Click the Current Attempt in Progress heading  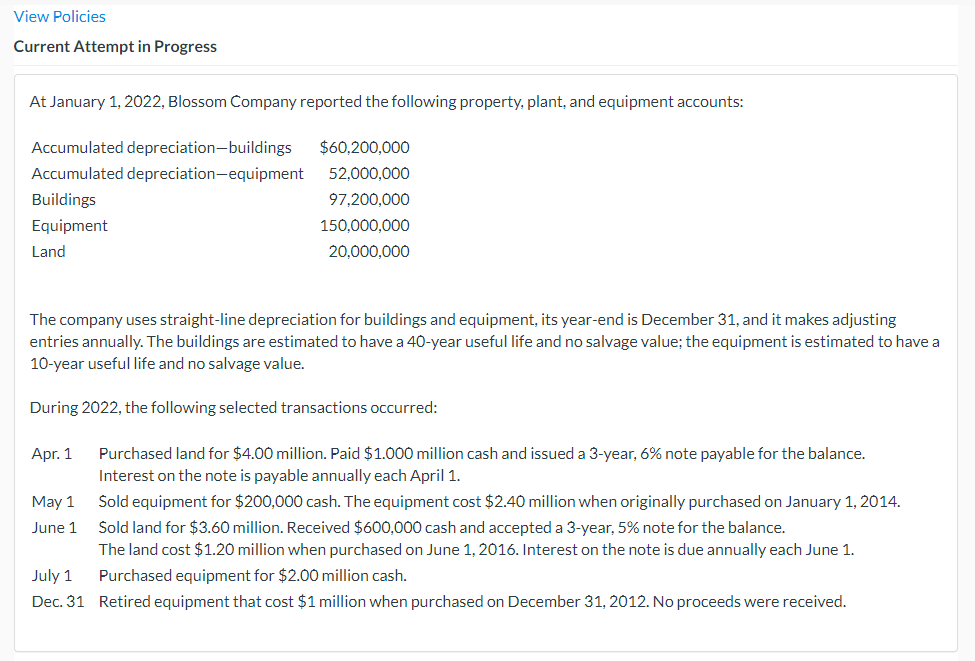click(114, 46)
